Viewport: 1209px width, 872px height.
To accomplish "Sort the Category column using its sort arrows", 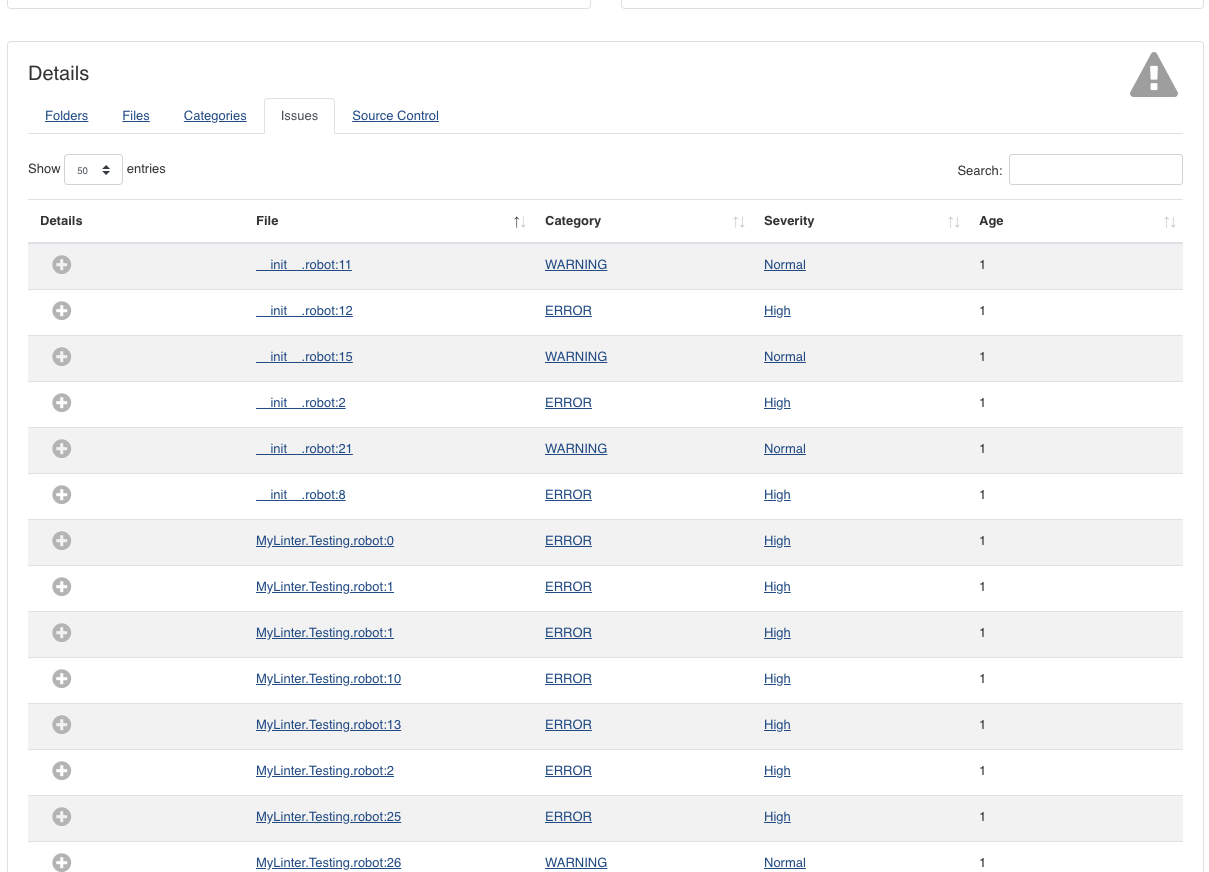I will coord(739,221).
